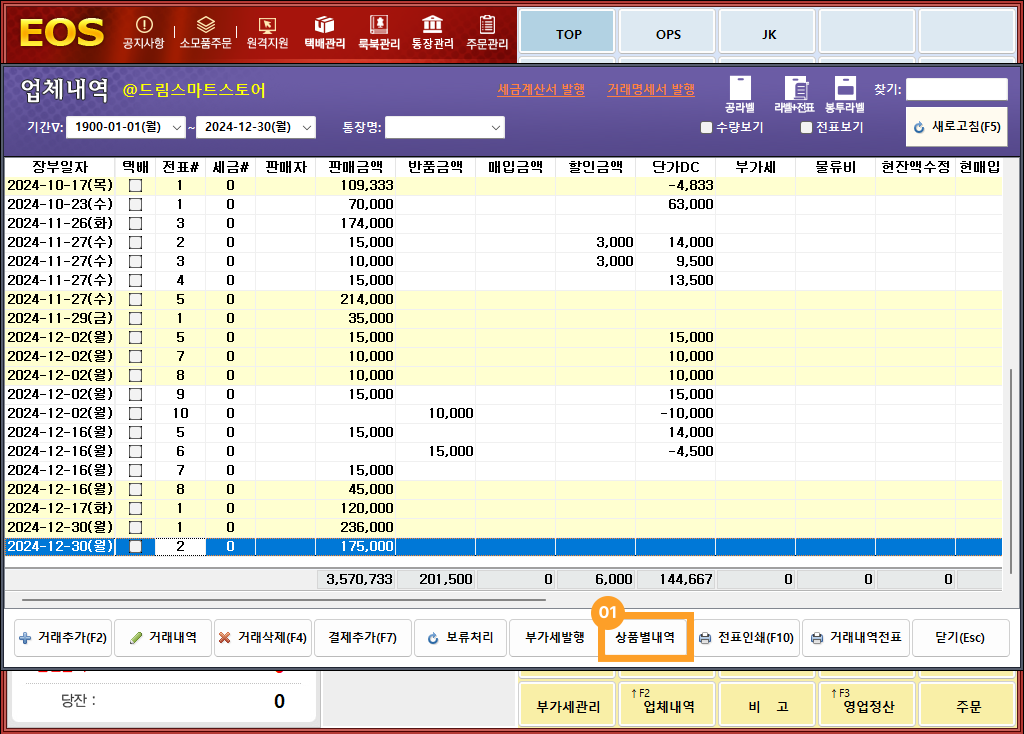1024x734 pixels.
Task: Click the 결제추가(F7) button
Action: (x=362, y=638)
